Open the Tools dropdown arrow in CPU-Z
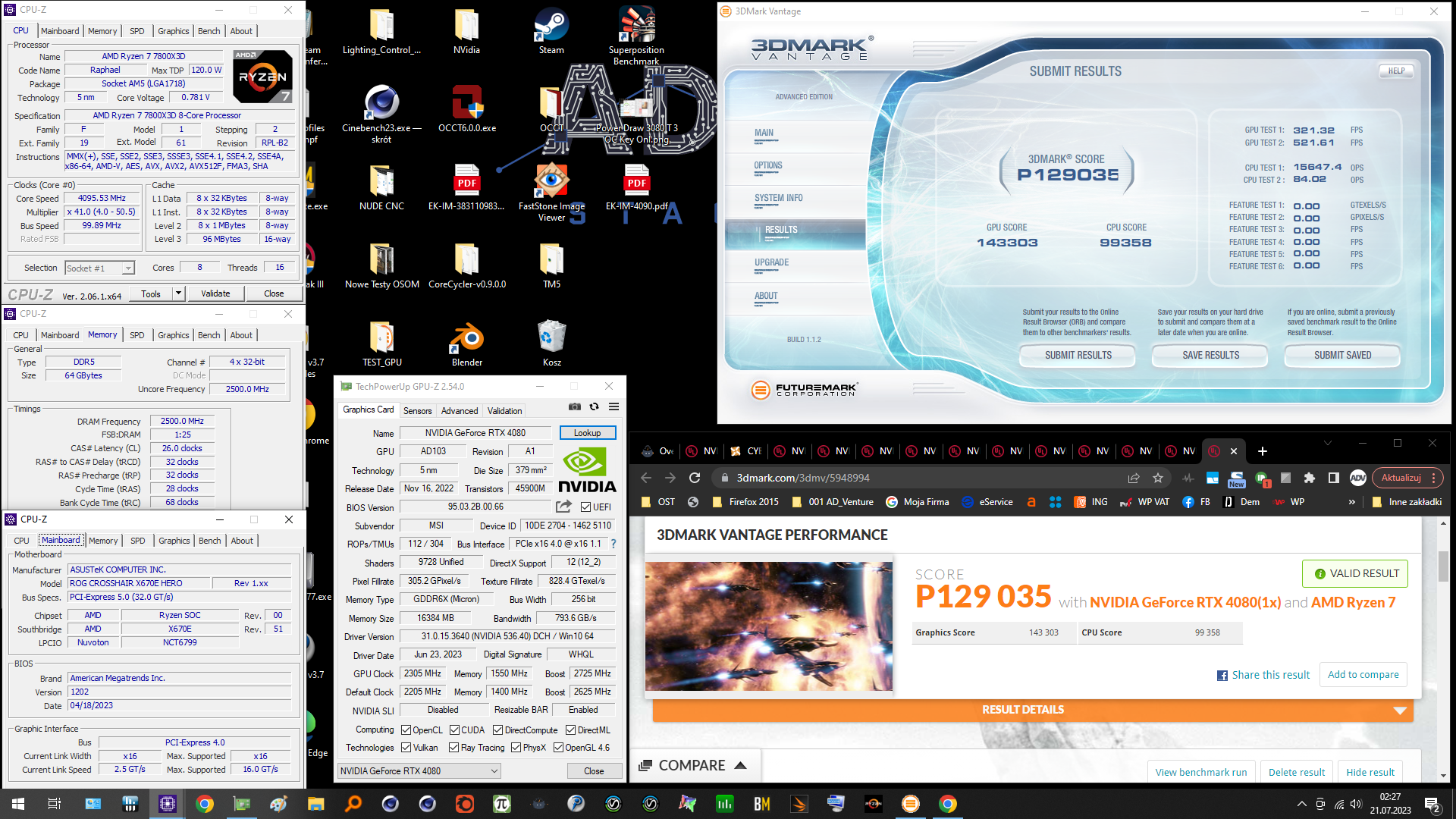 pos(178,293)
